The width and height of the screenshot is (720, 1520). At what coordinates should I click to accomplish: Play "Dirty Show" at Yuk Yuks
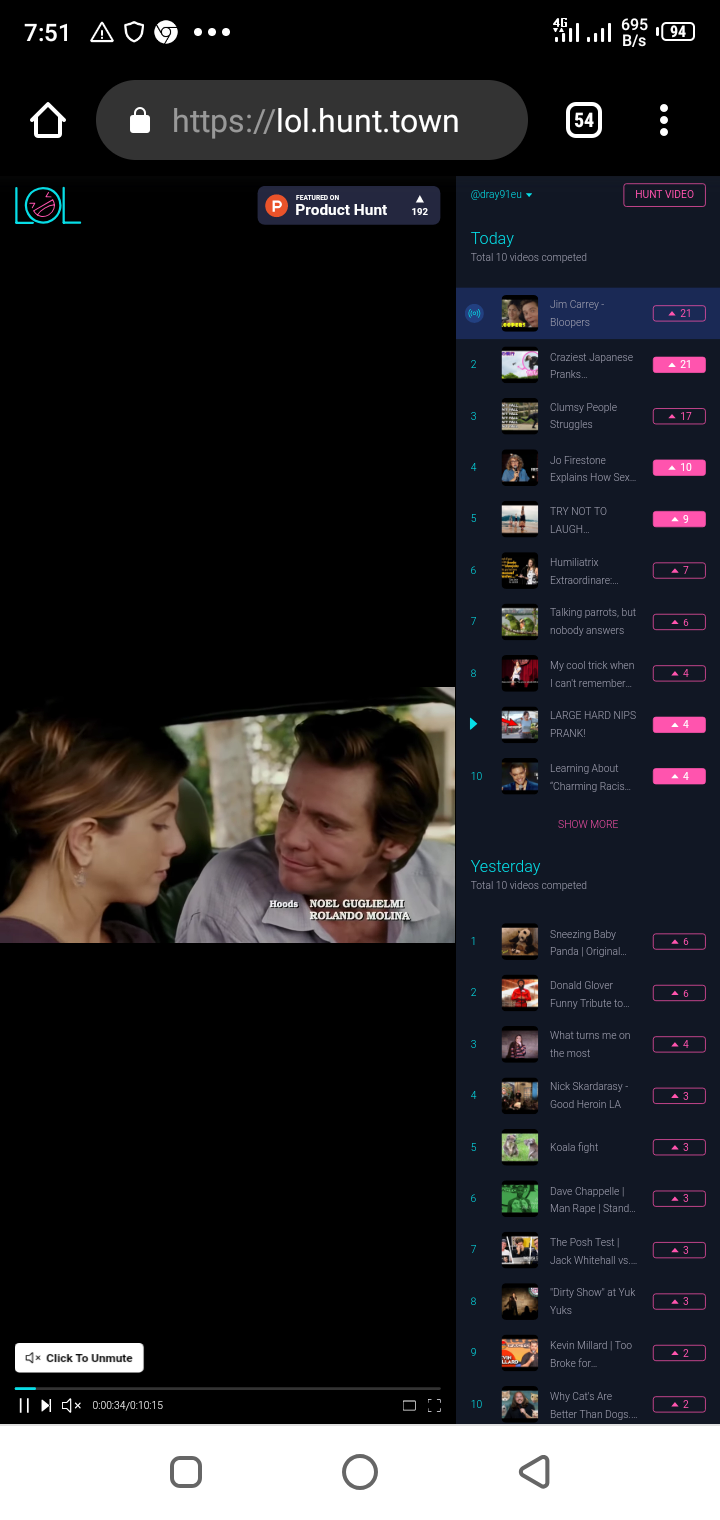592,1301
